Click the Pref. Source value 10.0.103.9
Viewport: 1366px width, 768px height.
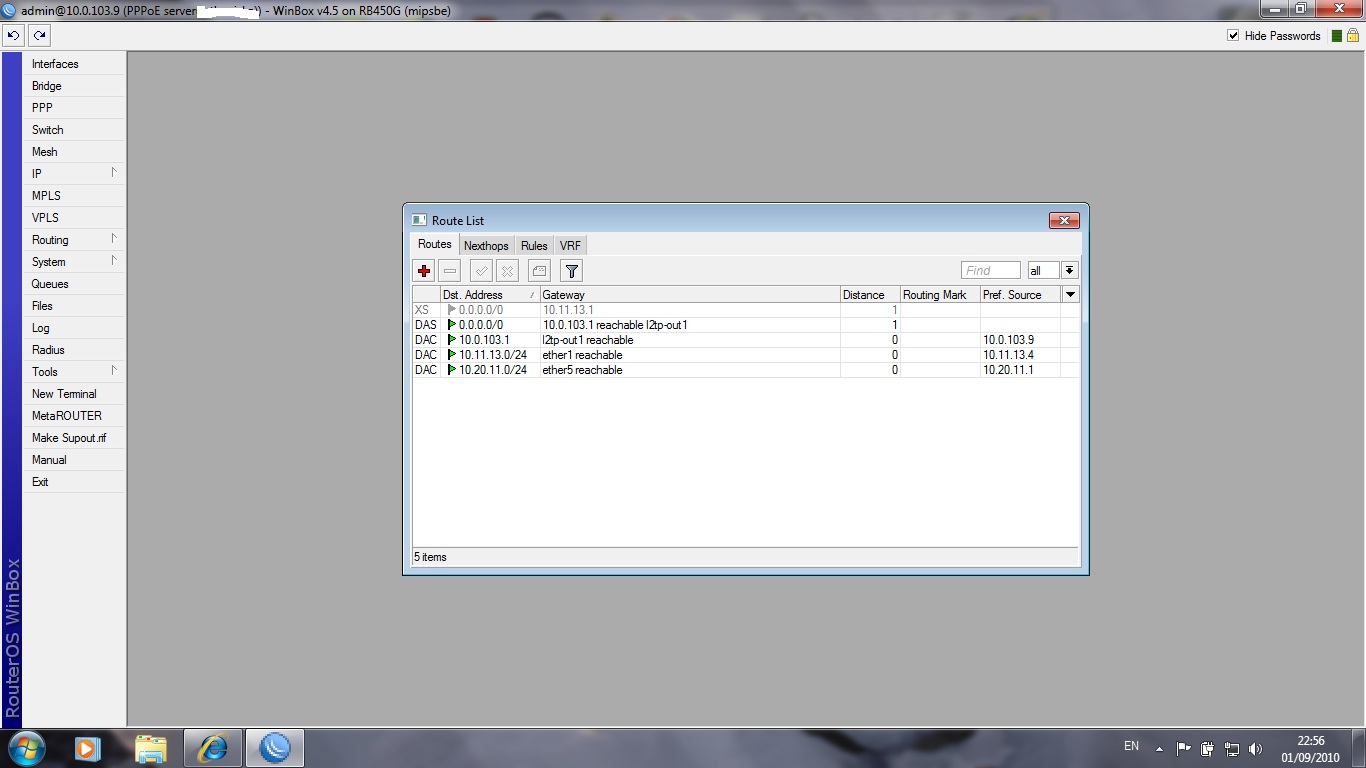(1008, 340)
